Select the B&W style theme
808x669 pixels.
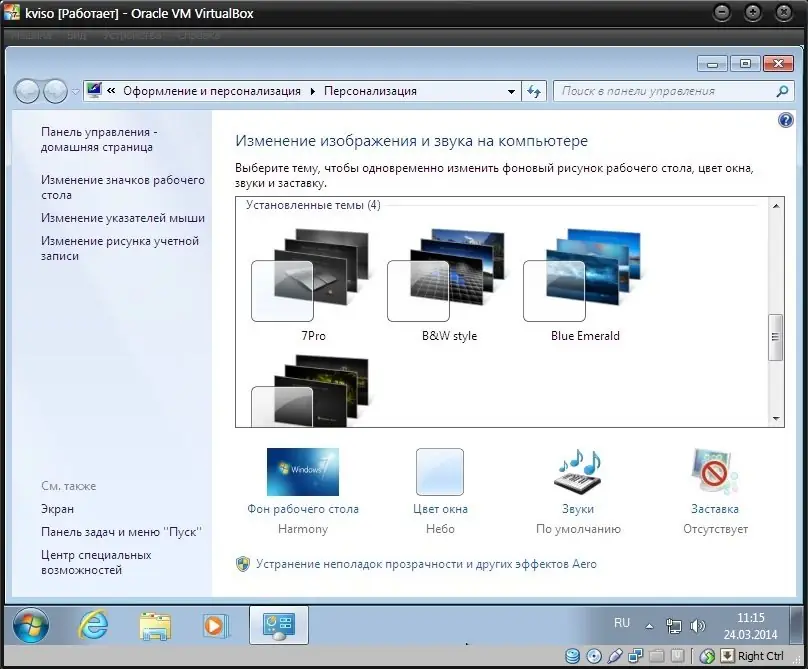[449, 275]
